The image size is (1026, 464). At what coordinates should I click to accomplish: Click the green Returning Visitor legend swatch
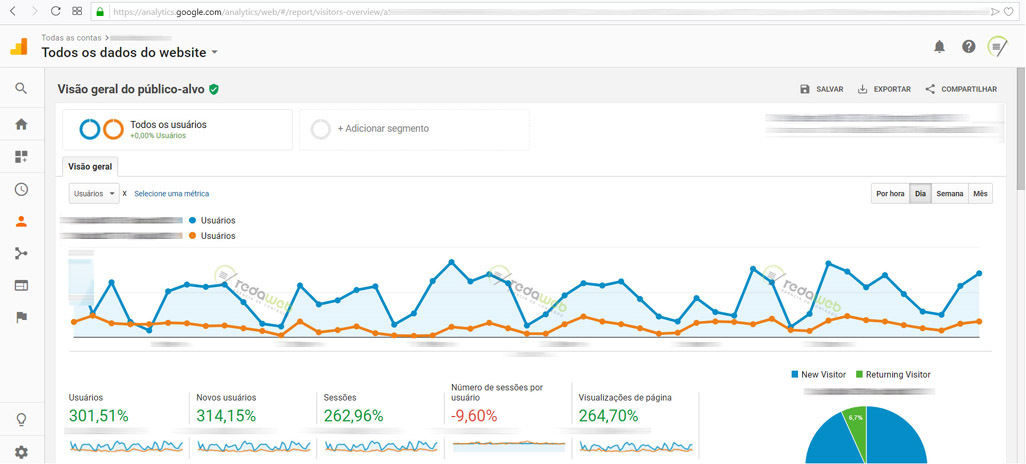858,374
